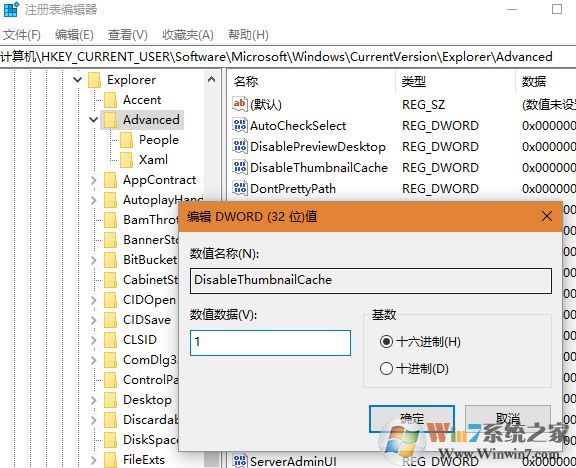
Task: Click the (默认) string value icon
Action: pos(240,104)
